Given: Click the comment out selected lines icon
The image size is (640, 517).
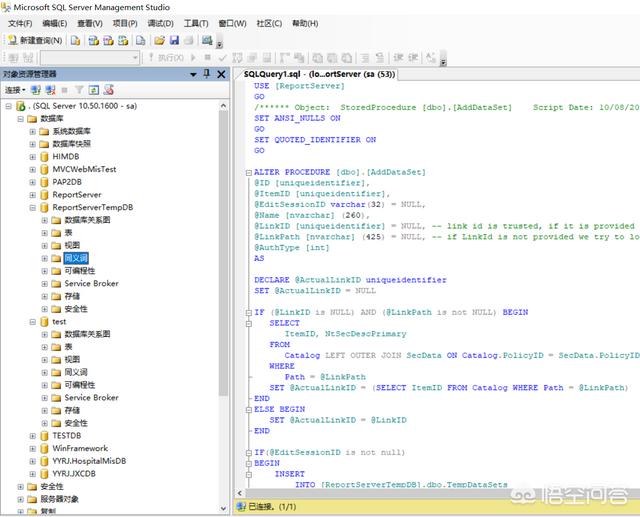Looking at the screenshot, I should point(366,58).
